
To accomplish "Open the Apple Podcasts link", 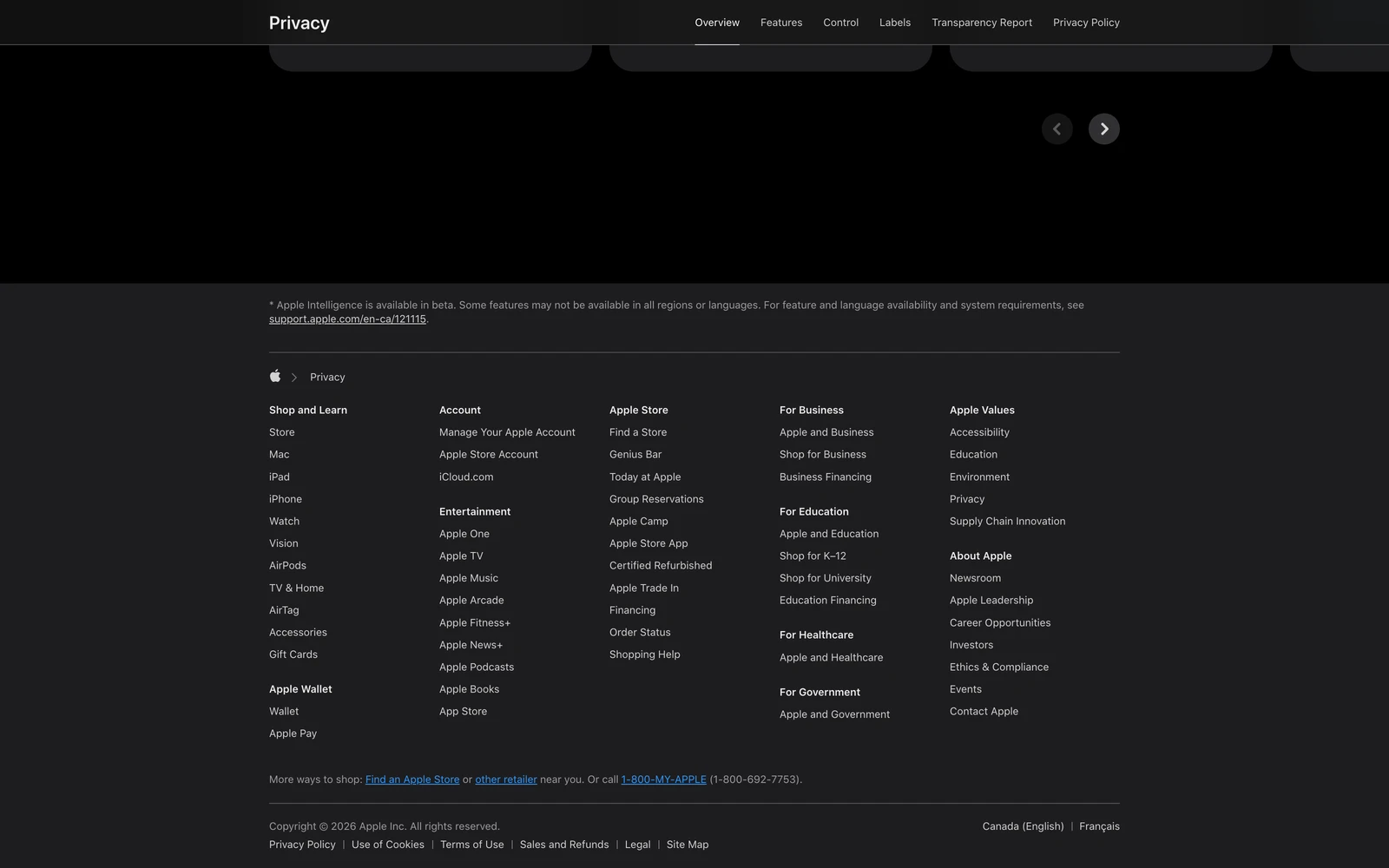I will pyautogui.click(x=477, y=667).
